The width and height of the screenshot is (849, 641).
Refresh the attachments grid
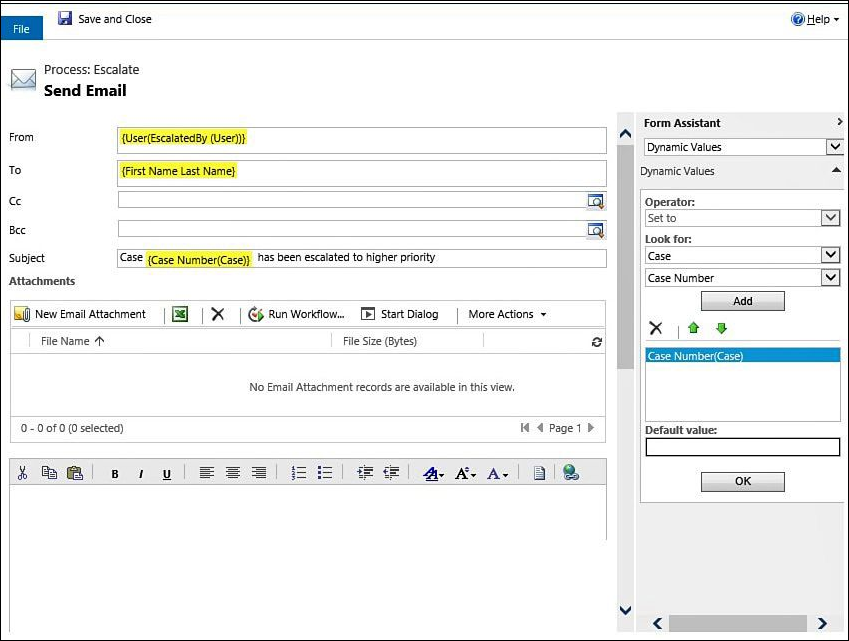(x=597, y=342)
